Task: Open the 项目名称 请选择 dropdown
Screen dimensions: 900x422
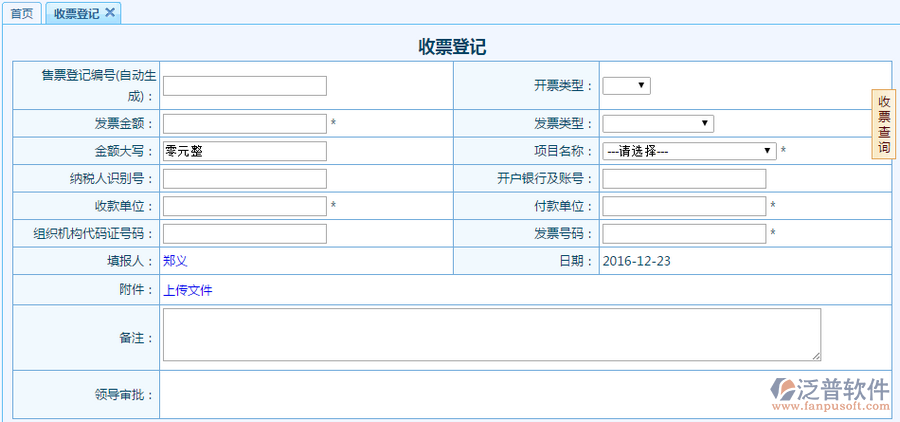Action: click(689, 151)
